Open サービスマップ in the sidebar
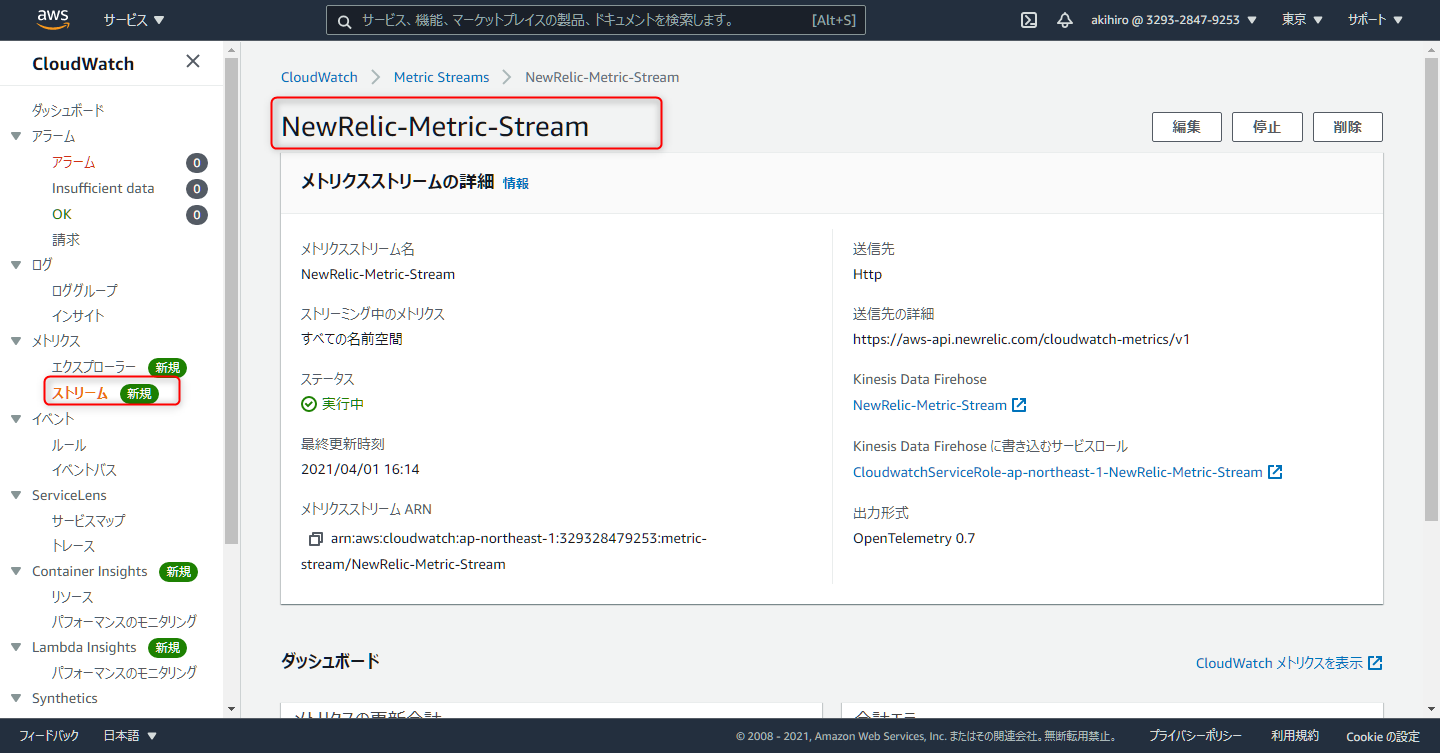The height and width of the screenshot is (753, 1440). 89,521
